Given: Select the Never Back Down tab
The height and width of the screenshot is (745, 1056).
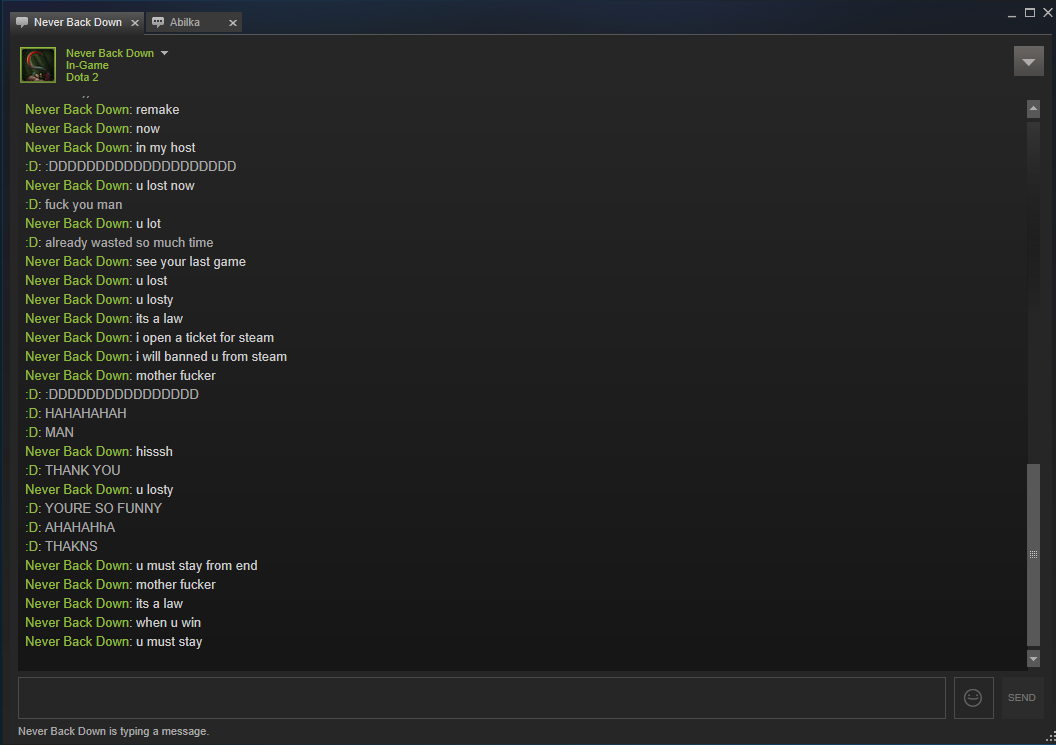Looking at the screenshot, I should (77, 22).
